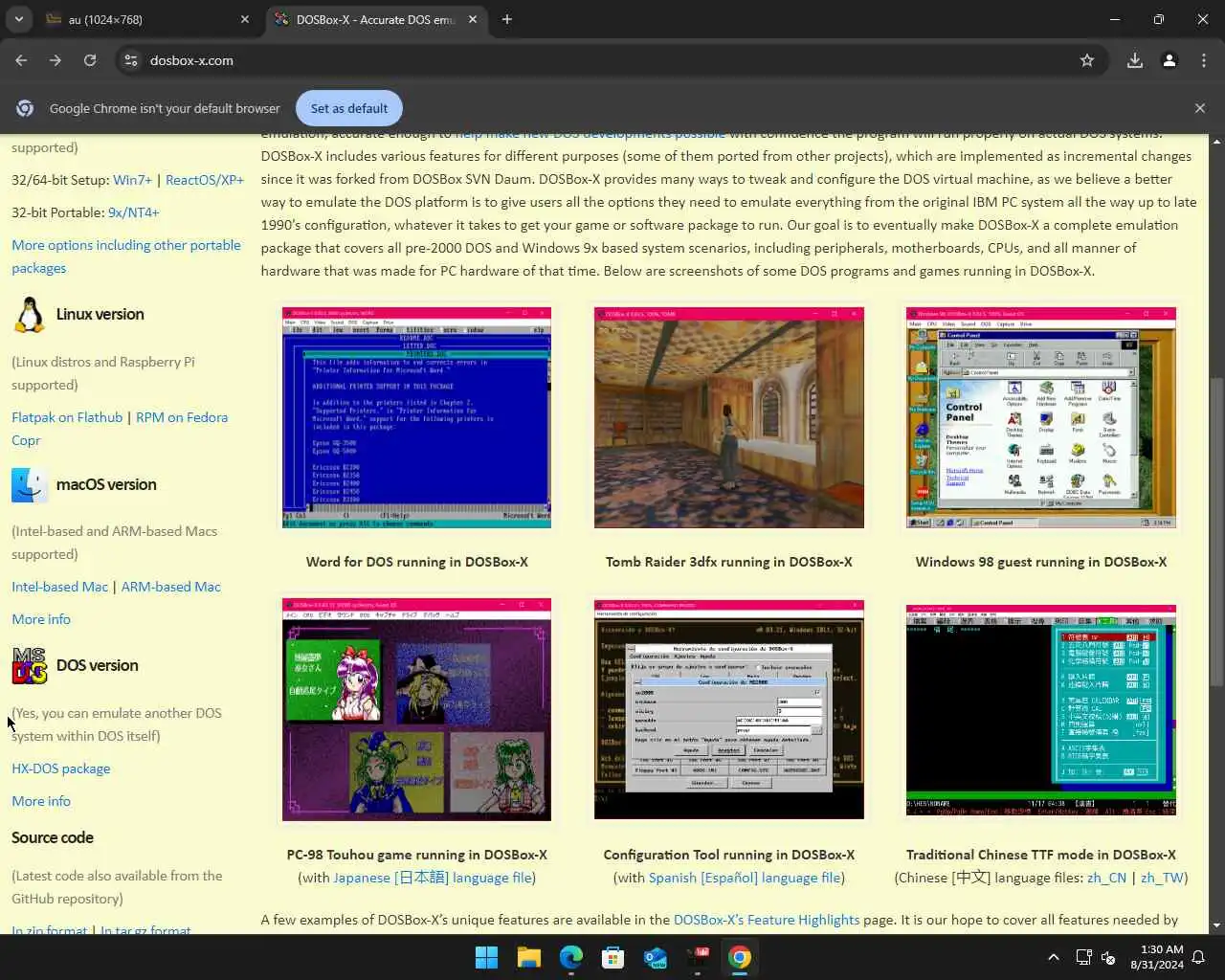Select the DOSBox-X browser tab
This screenshot has width=1225, height=980.
pyautogui.click(x=375, y=19)
